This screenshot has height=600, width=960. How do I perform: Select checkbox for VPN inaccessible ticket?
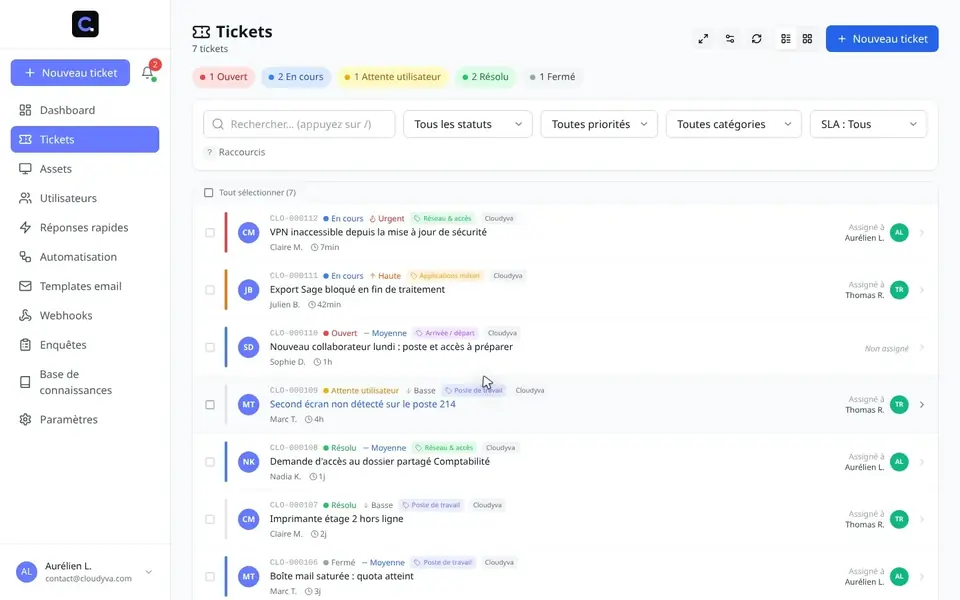coord(210,233)
